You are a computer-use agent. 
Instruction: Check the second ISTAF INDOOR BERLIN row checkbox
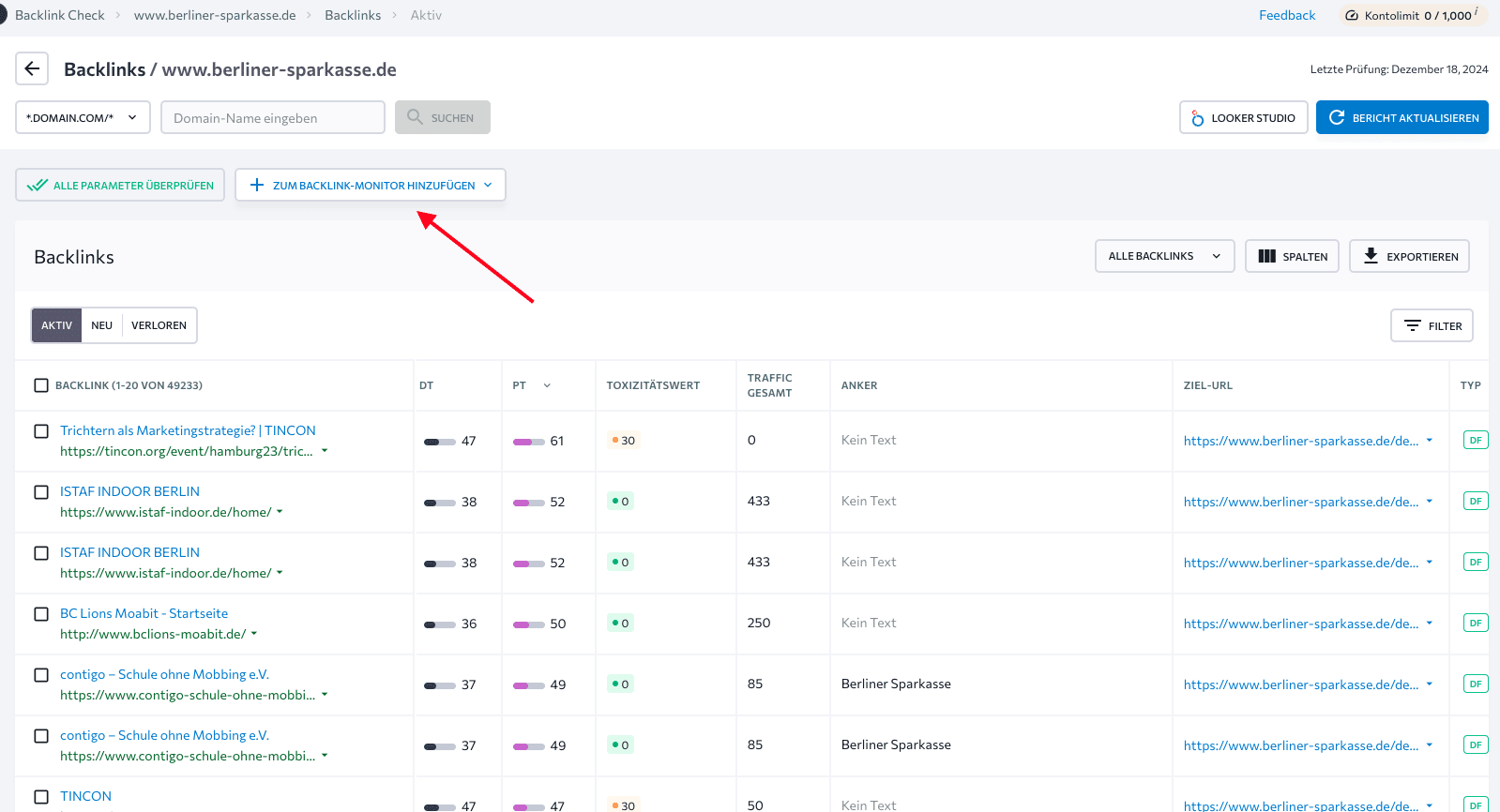(41, 553)
